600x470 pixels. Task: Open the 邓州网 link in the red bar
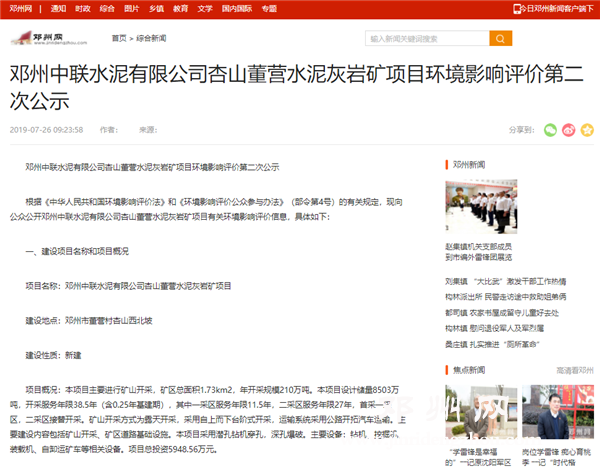coord(21,8)
